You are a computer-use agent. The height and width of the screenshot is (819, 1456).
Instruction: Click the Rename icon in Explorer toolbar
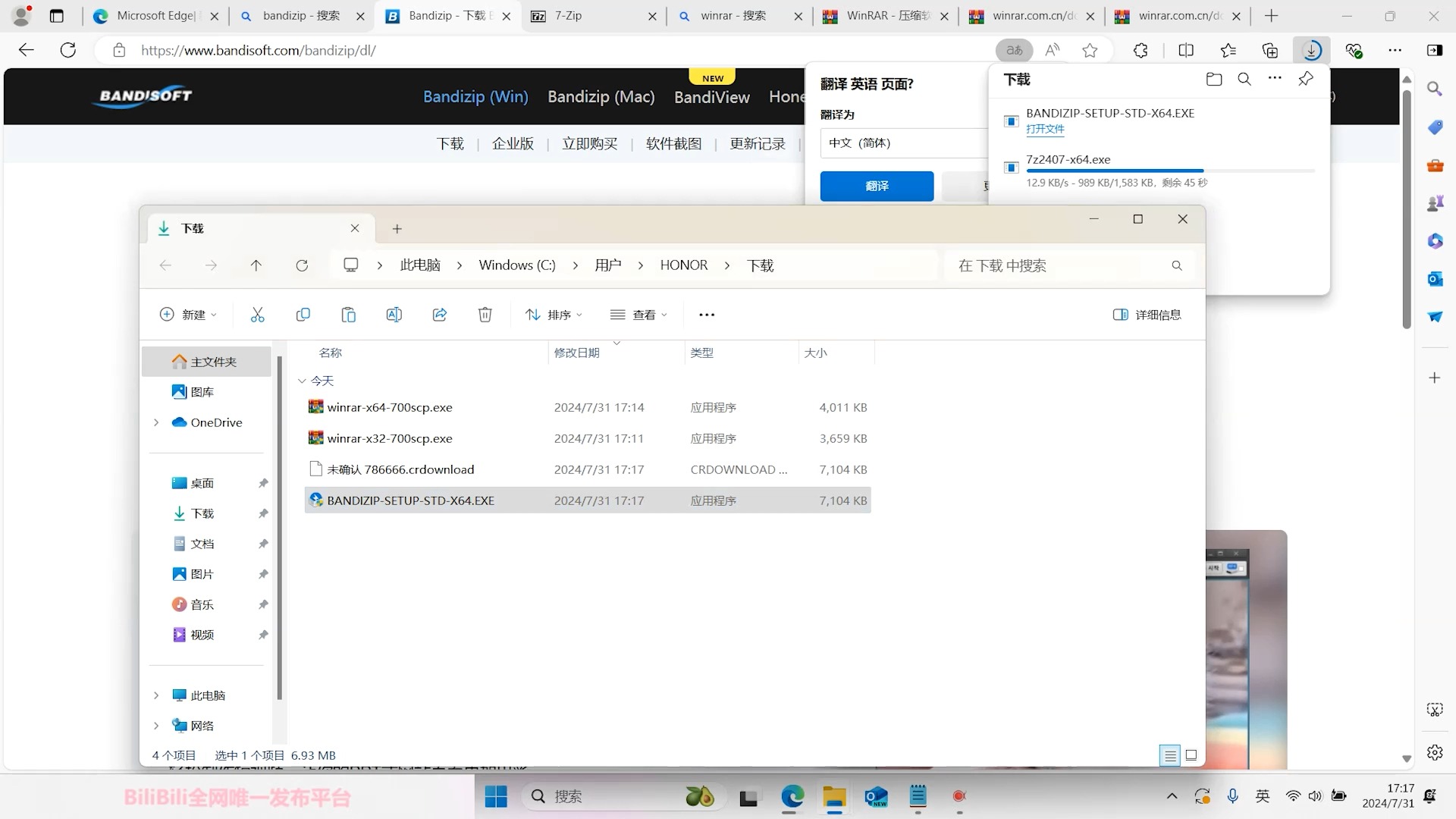394,315
